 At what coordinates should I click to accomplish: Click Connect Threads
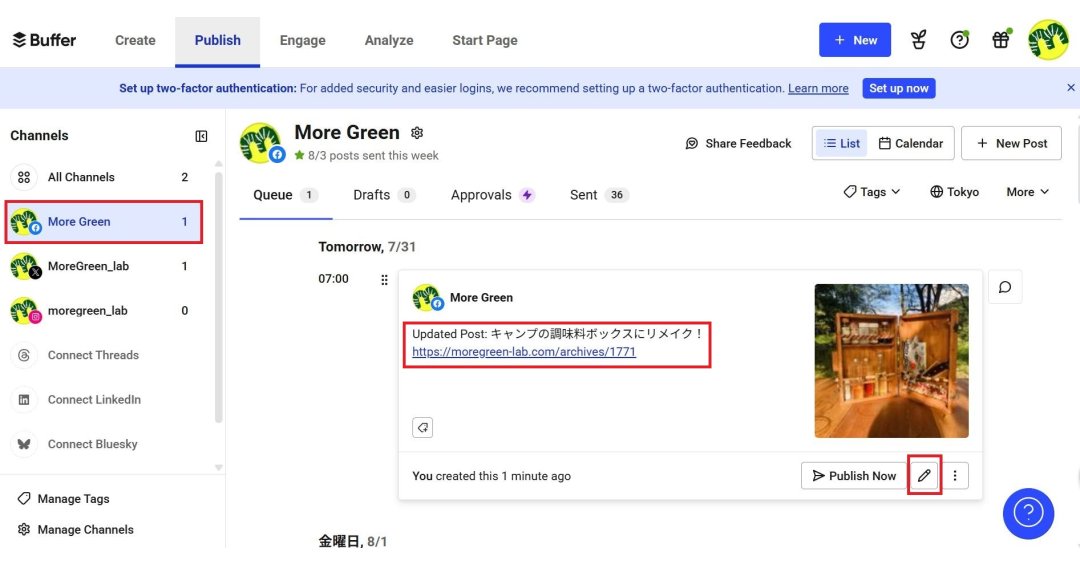(x=93, y=355)
